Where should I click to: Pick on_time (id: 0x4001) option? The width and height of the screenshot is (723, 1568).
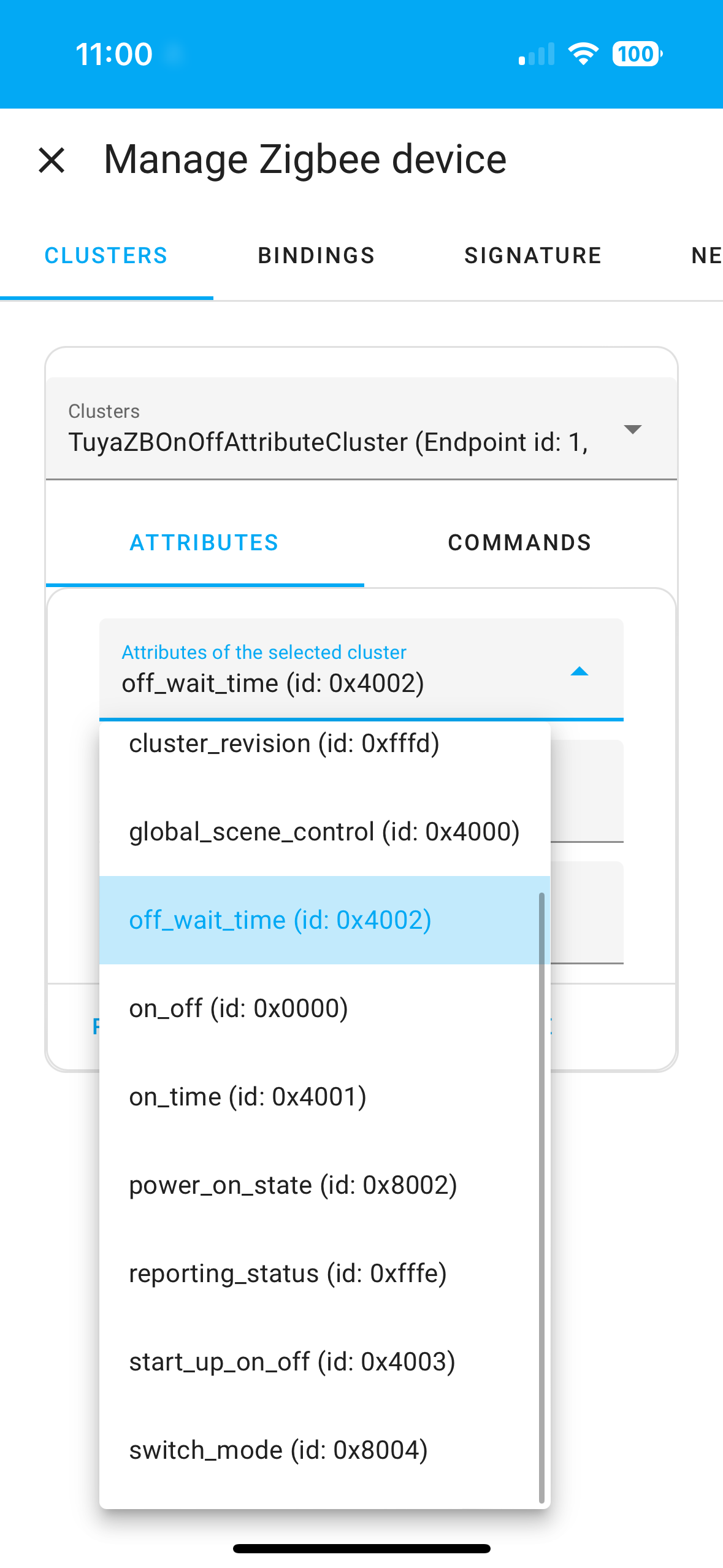[248, 1097]
